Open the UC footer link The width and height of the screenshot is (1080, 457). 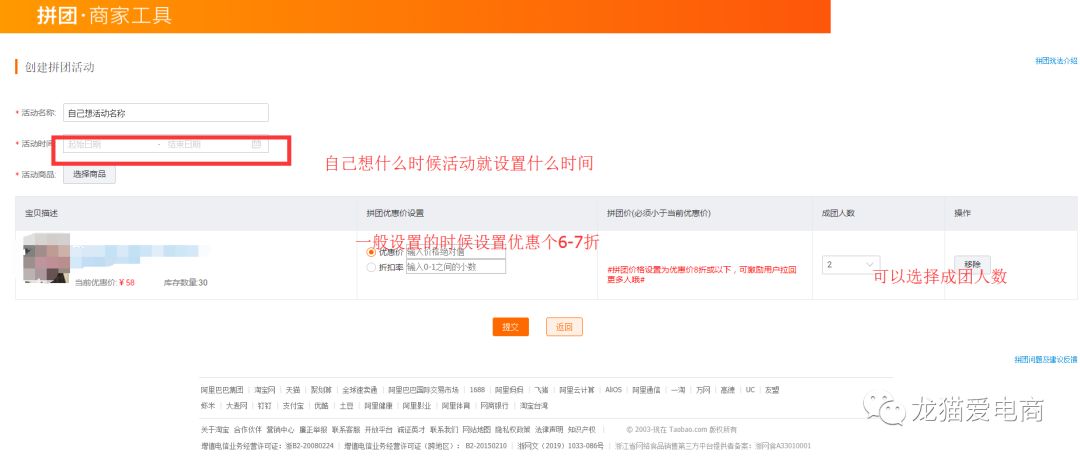[750, 389]
